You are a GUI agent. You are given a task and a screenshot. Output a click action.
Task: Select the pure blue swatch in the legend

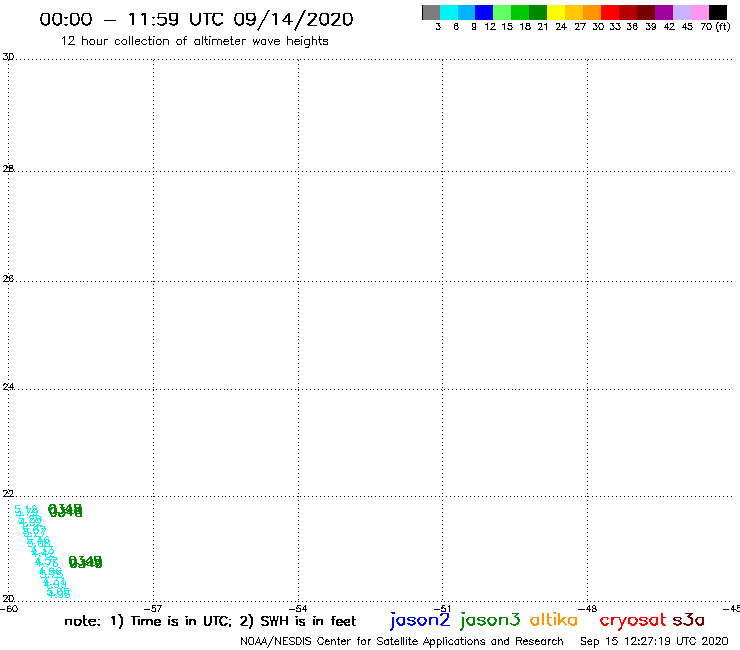(x=484, y=12)
